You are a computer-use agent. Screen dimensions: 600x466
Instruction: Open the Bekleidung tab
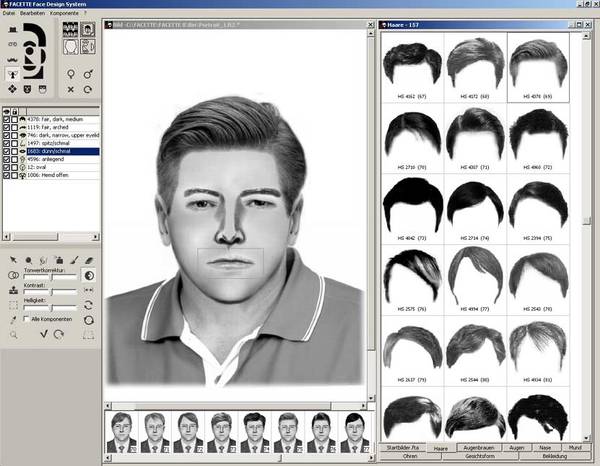557,458
